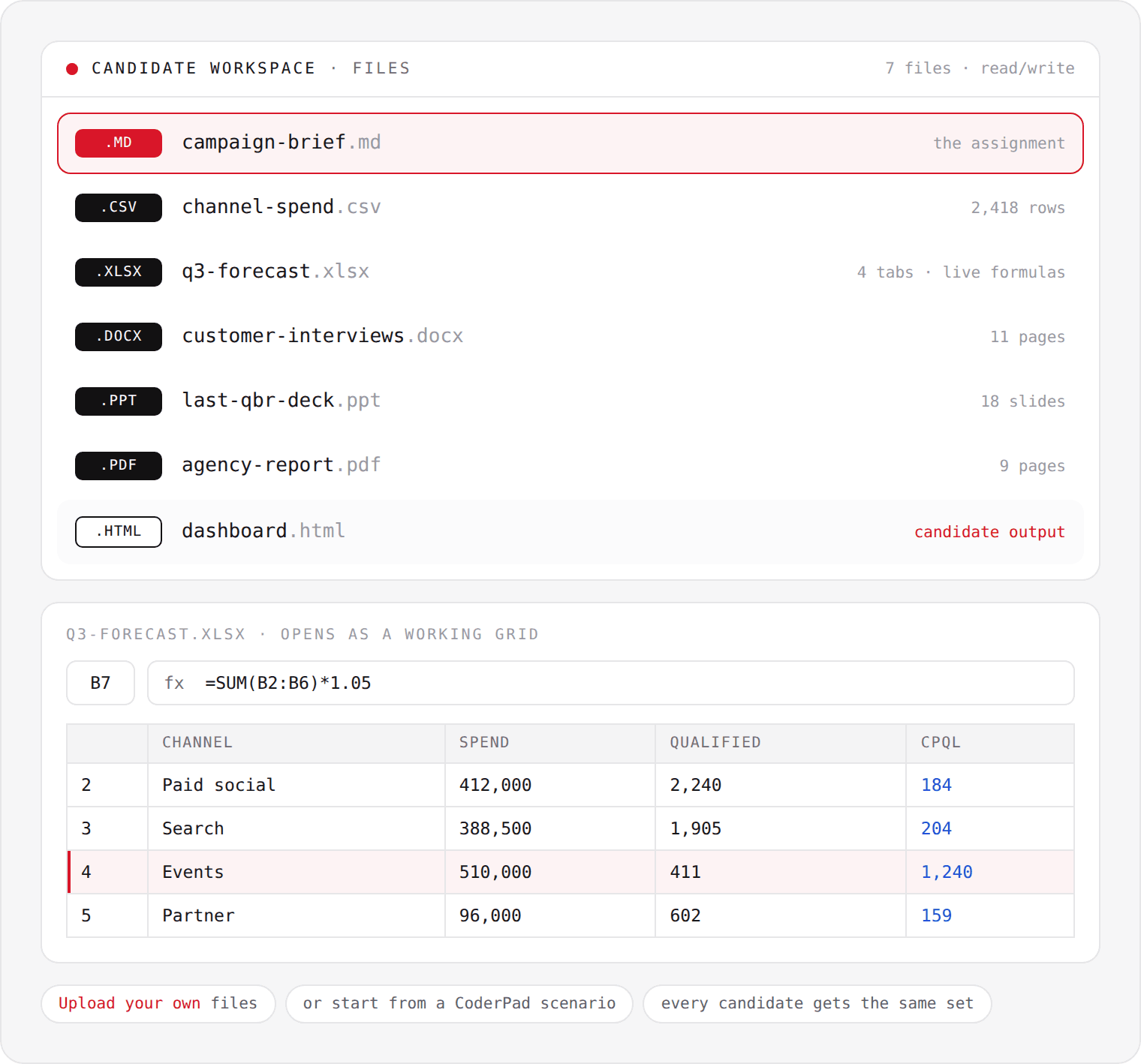Select spend value 412,000
Viewport: 1141px width, 1064px height.
coord(550,785)
